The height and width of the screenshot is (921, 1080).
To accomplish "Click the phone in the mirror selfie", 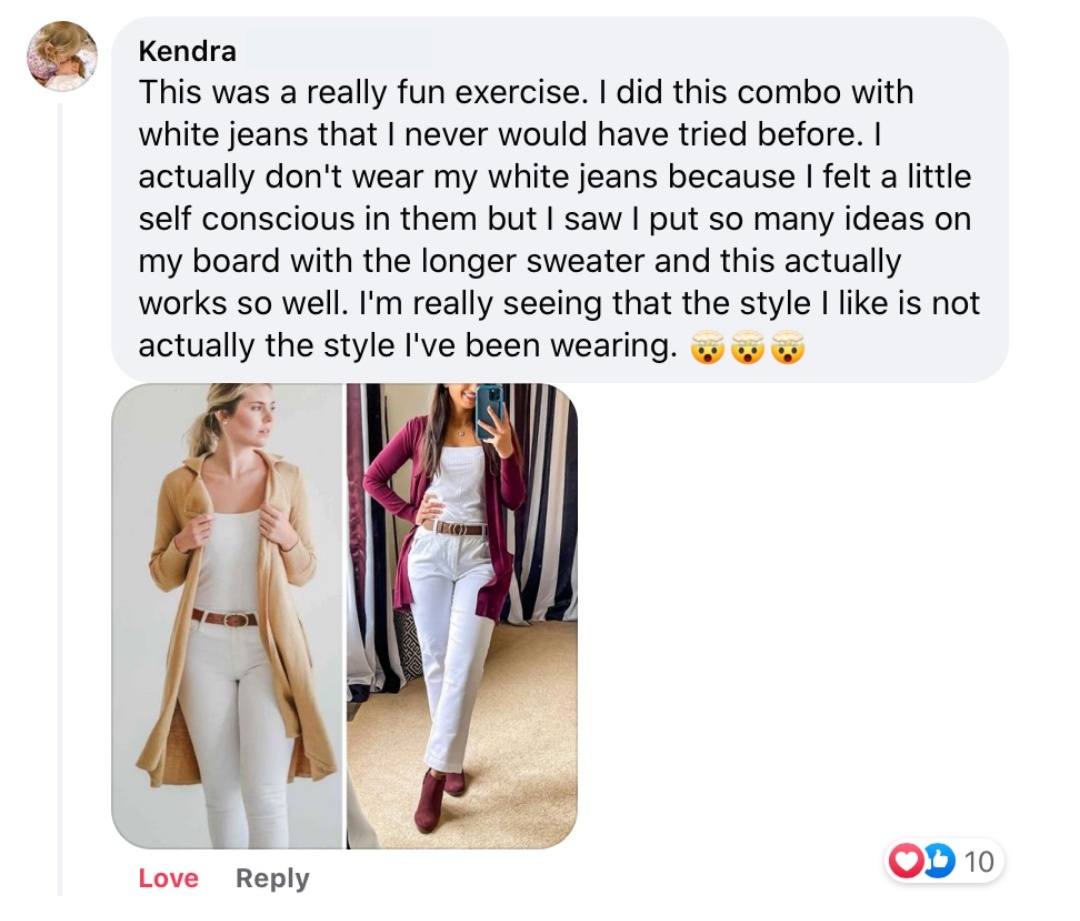I will coord(490,408).
